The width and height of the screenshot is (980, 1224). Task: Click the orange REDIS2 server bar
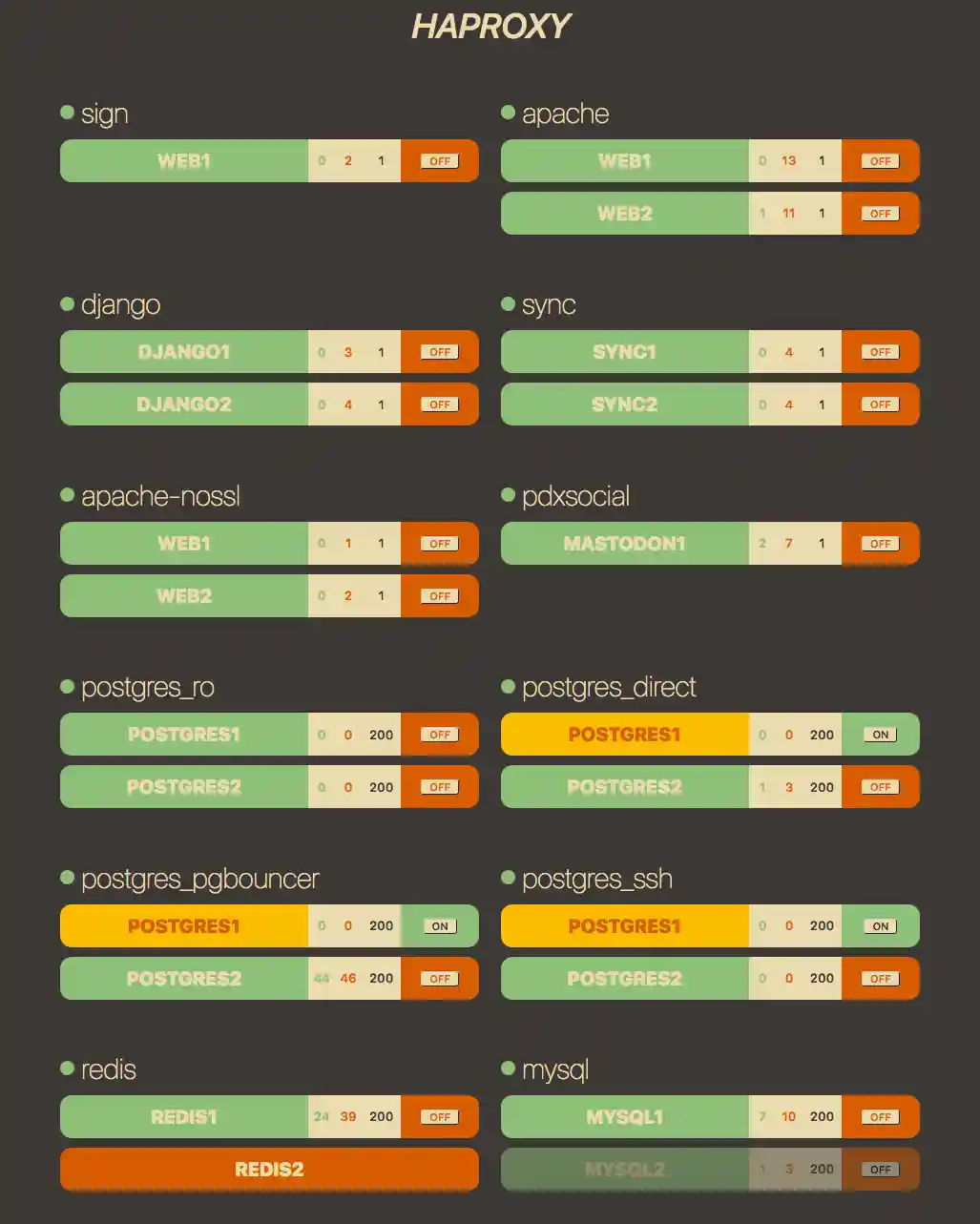[269, 1170]
